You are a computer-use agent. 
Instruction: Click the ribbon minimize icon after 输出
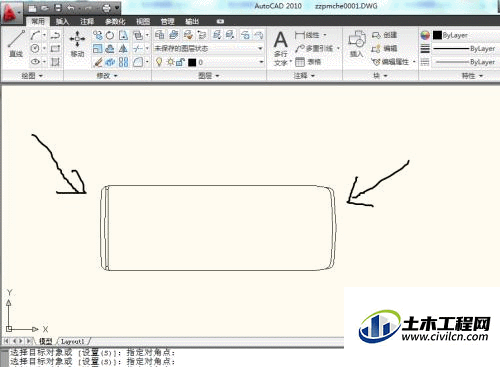pos(220,21)
